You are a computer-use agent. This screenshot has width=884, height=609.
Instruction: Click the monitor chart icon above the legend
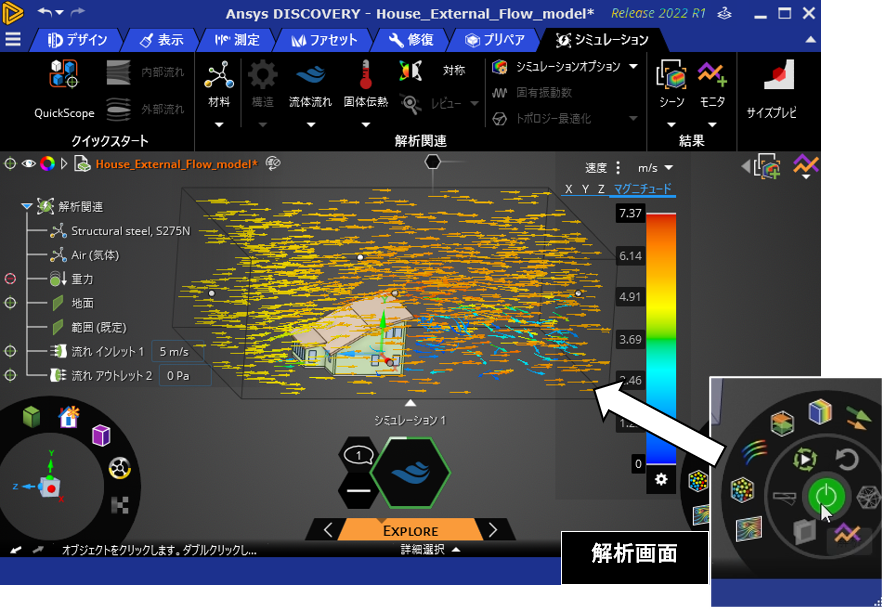tap(806, 165)
